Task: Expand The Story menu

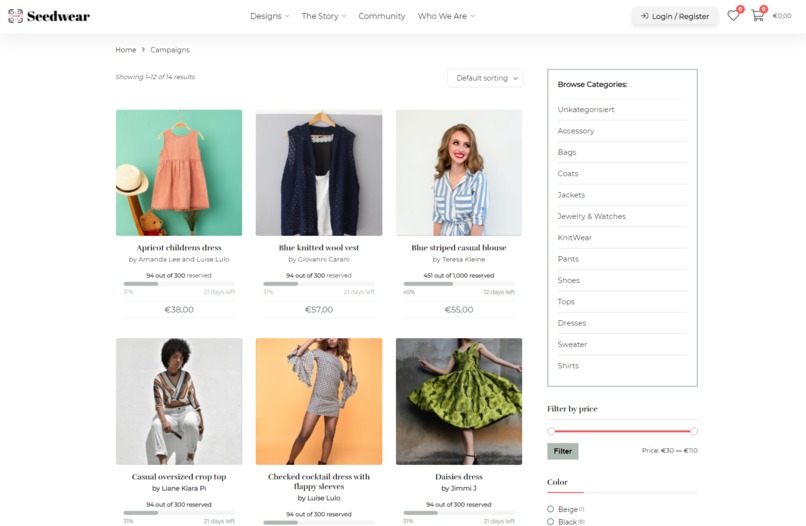Action: 324,16
